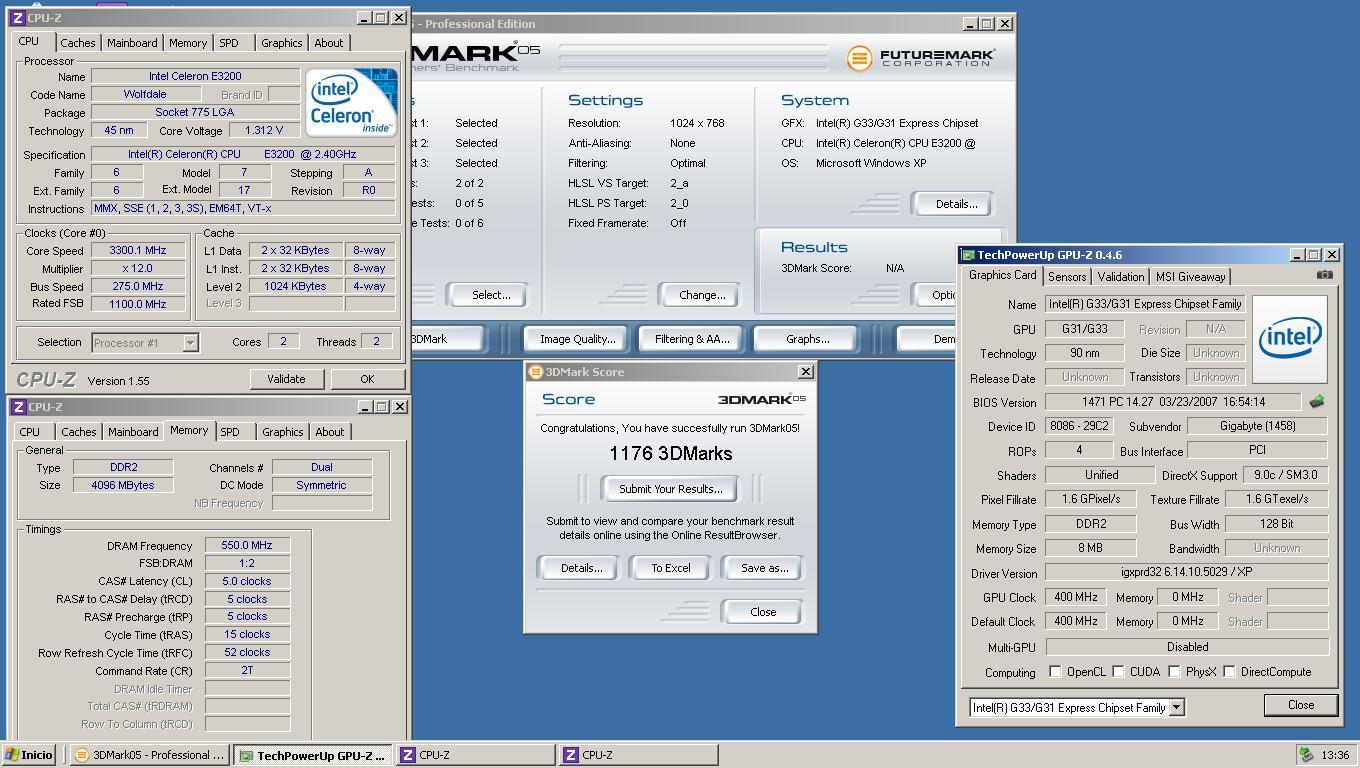Open Graphs button in 3DMark05
The width and height of the screenshot is (1360, 768).
point(807,339)
